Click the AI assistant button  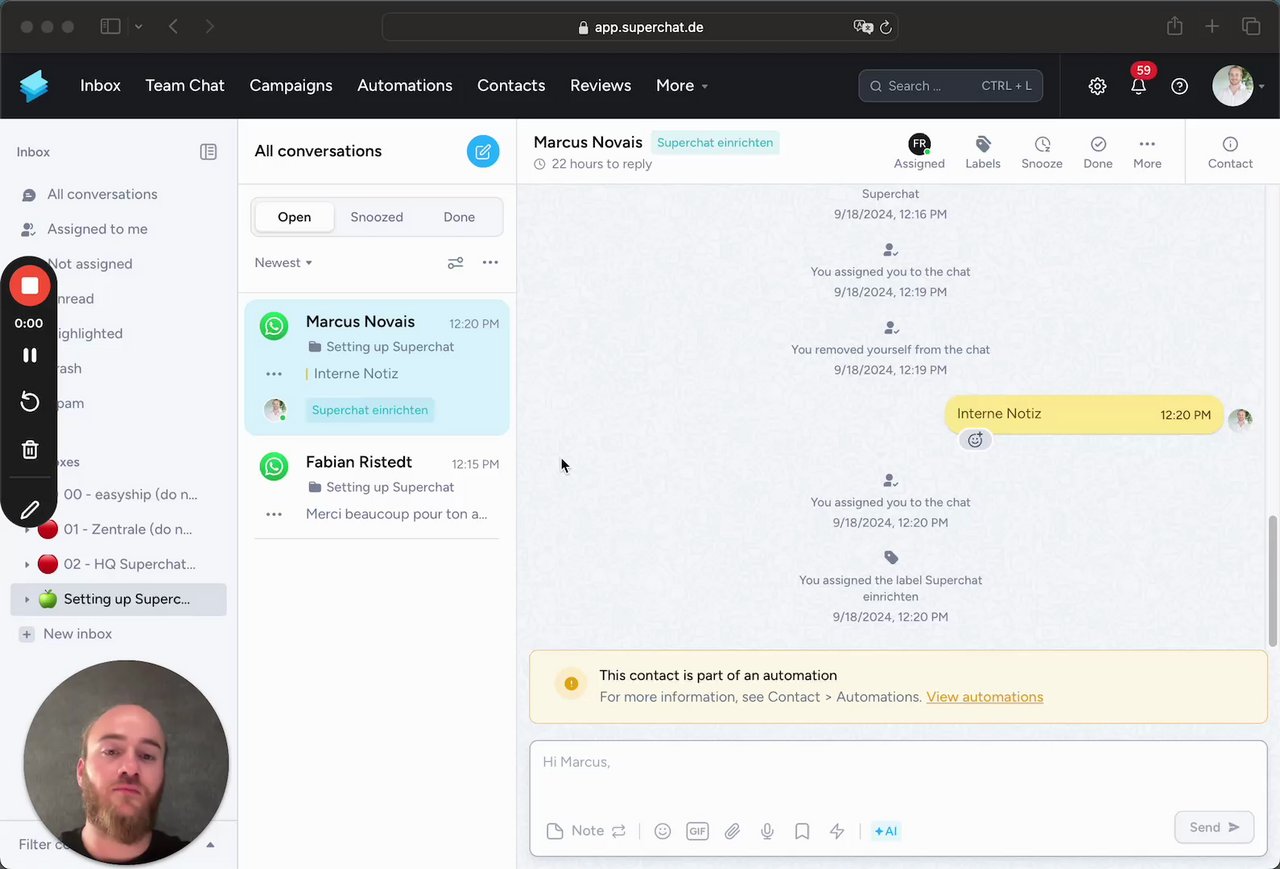coord(886,830)
